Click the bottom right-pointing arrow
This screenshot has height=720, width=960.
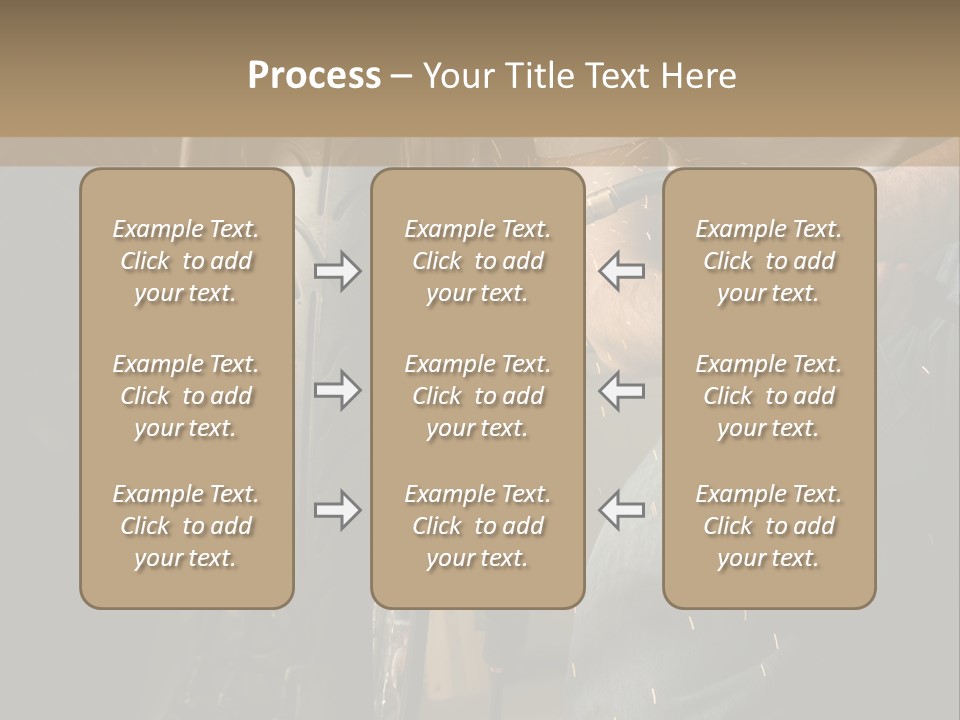click(337, 510)
